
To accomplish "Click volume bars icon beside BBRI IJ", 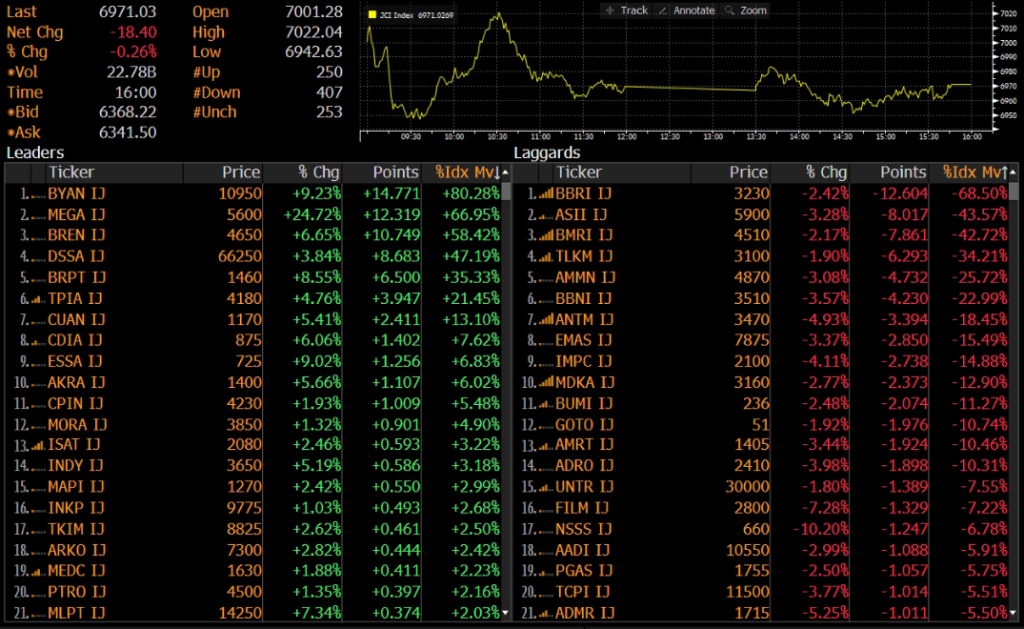I will pos(545,194).
